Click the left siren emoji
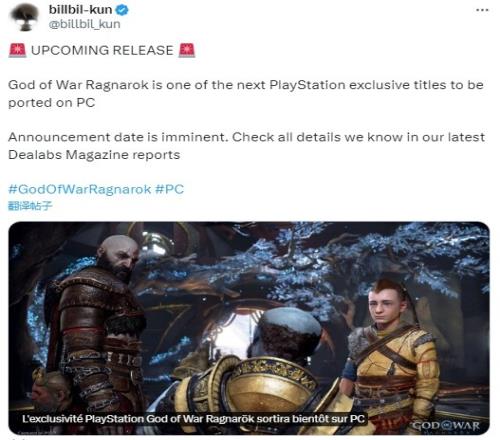 click(x=17, y=50)
